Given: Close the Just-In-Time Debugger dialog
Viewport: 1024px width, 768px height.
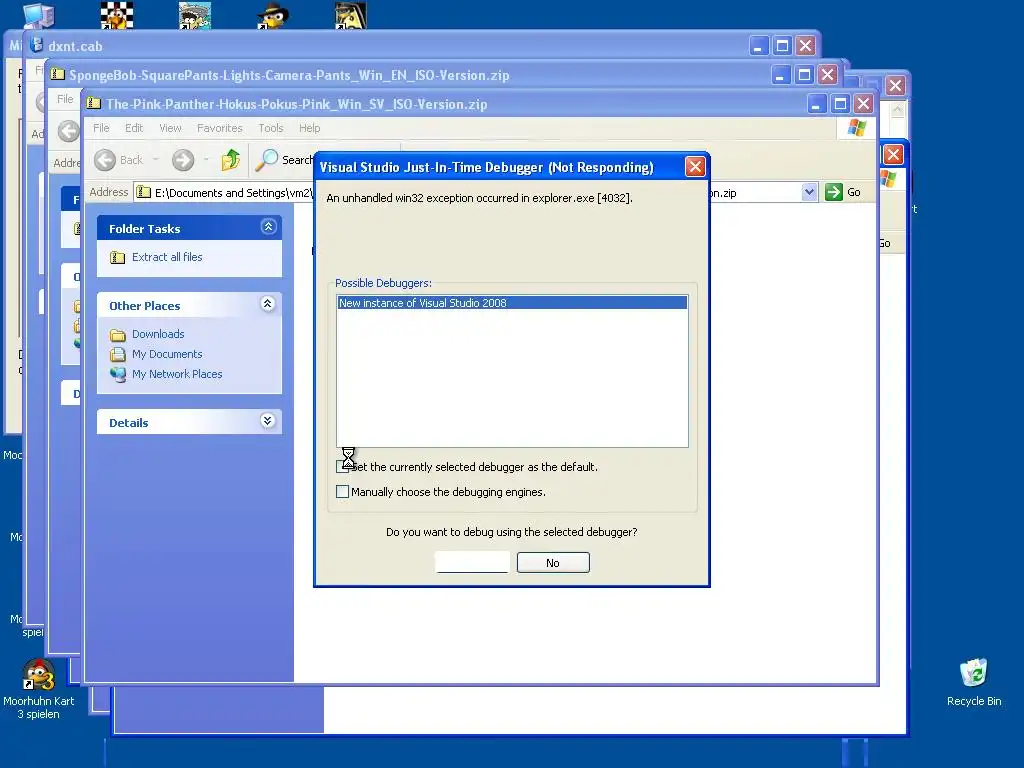Looking at the screenshot, I should (695, 167).
